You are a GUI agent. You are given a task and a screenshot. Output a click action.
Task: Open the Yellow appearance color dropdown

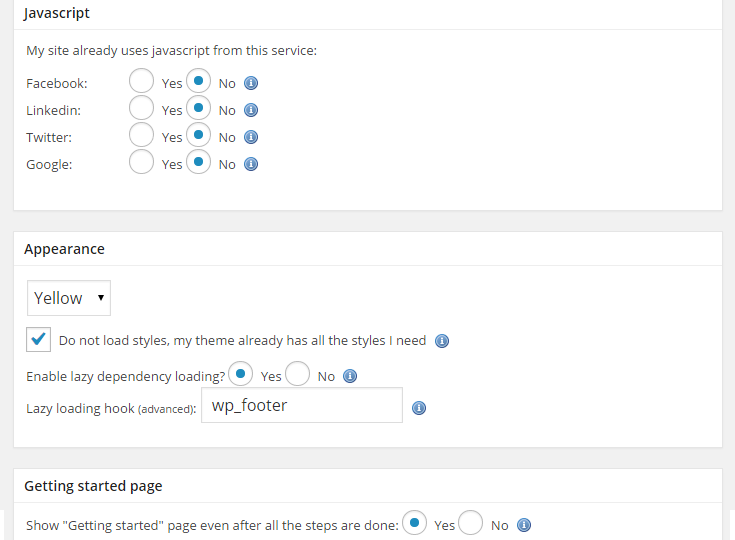tap(69, 298)
